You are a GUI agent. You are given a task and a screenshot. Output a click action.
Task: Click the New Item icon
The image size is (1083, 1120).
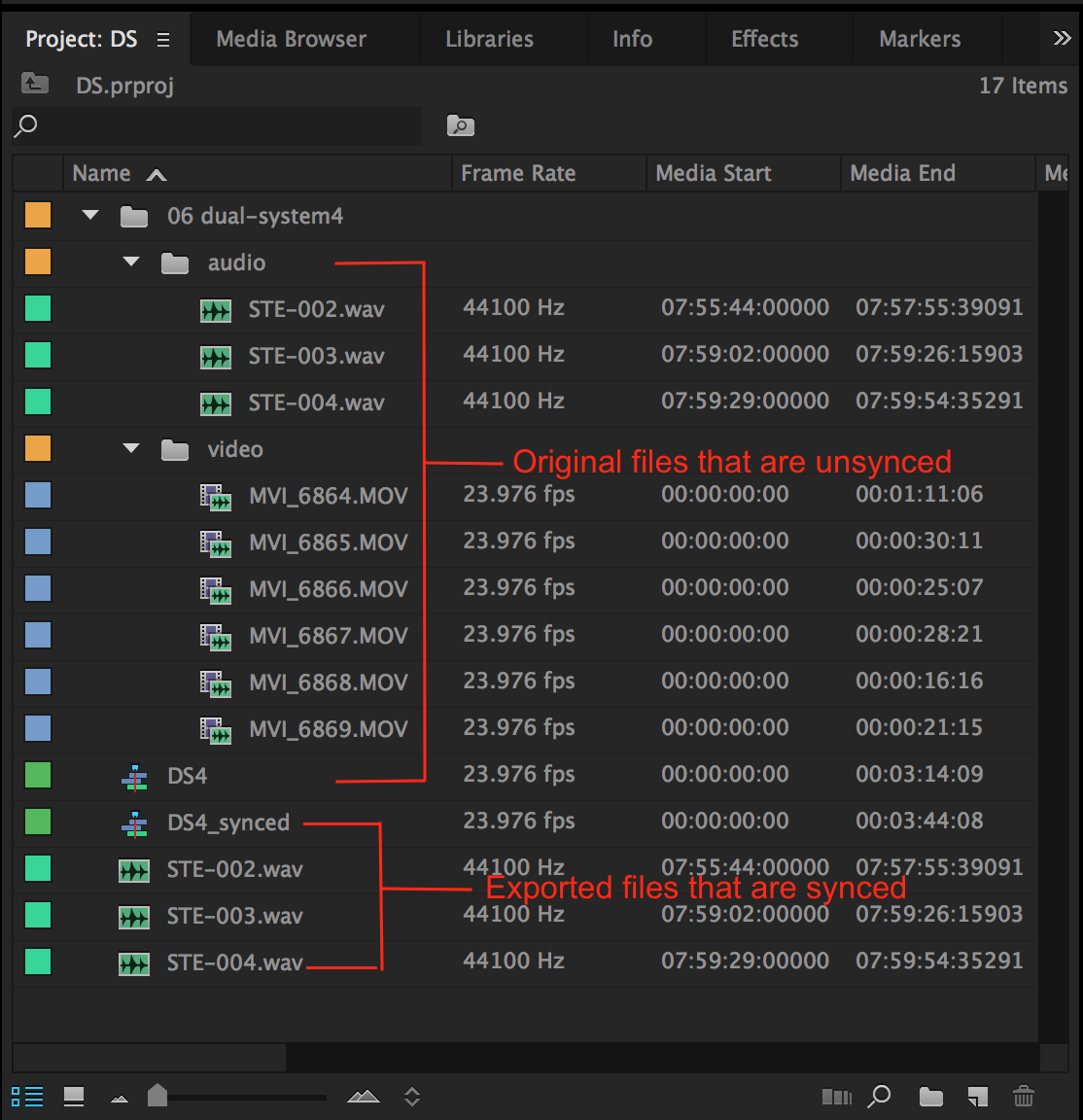pos(977,1097)
